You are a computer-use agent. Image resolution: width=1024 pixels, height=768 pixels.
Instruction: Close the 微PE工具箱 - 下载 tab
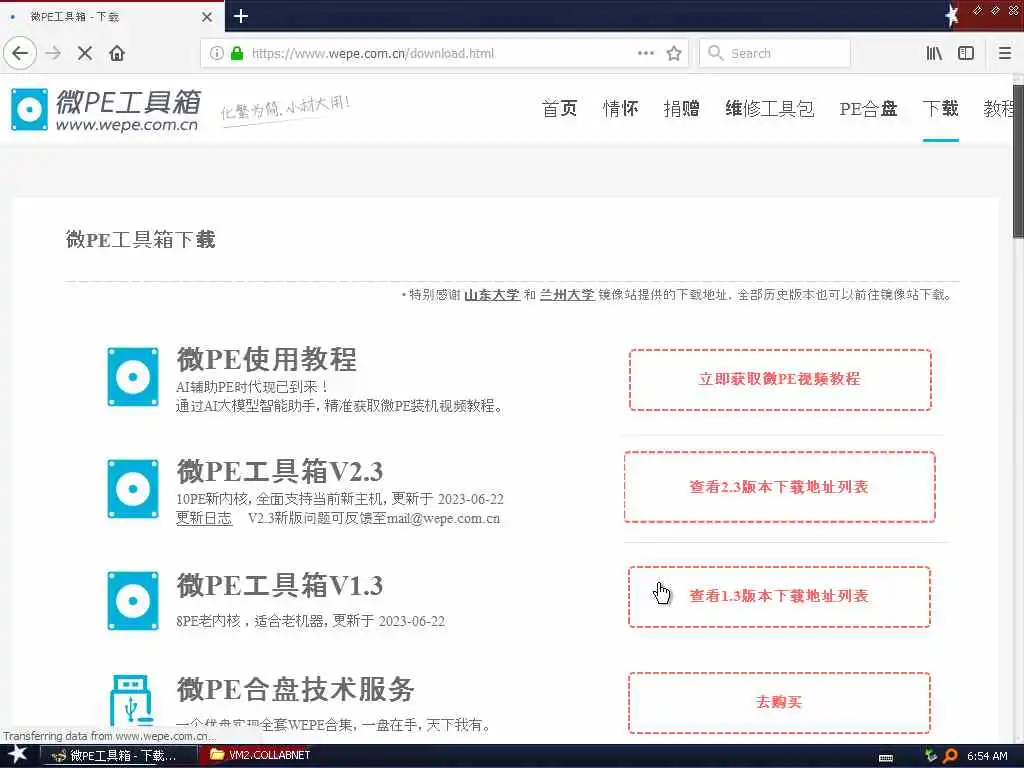tap(206, 17)
